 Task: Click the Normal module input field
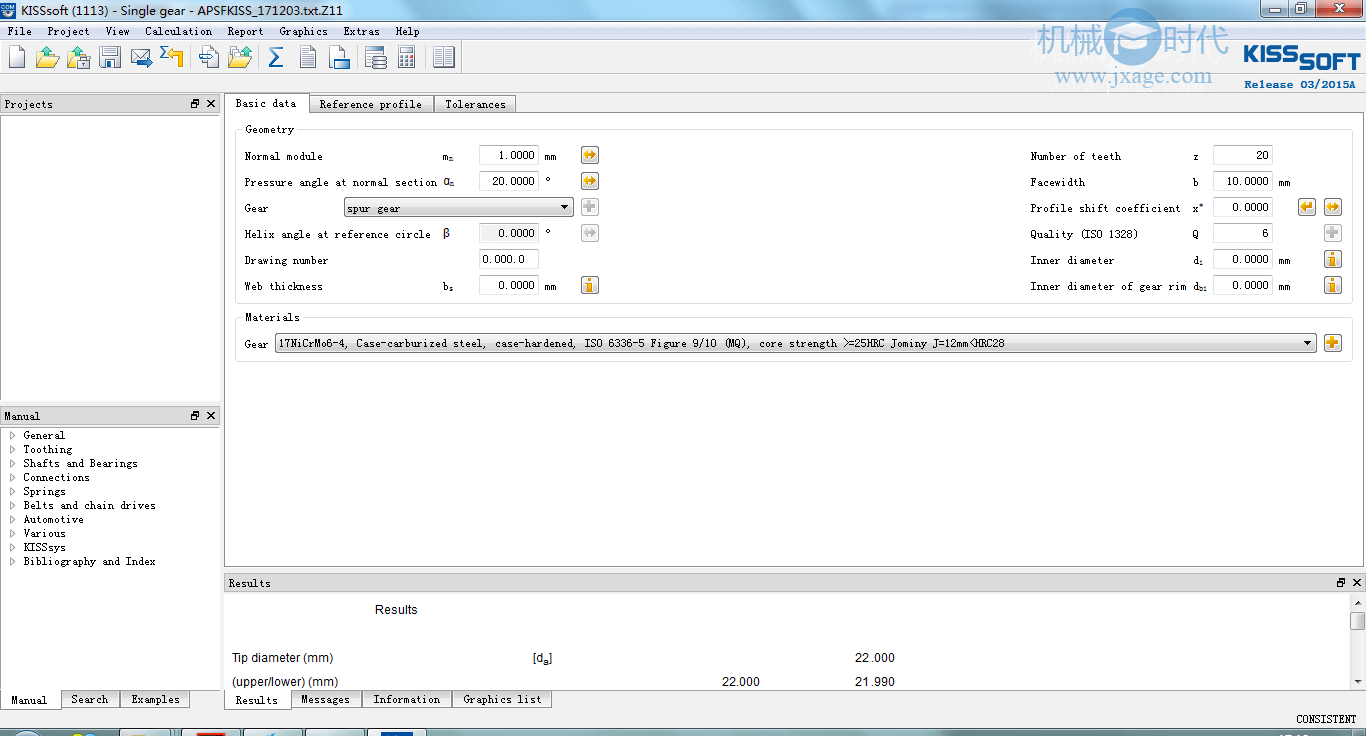coord(509,155)
